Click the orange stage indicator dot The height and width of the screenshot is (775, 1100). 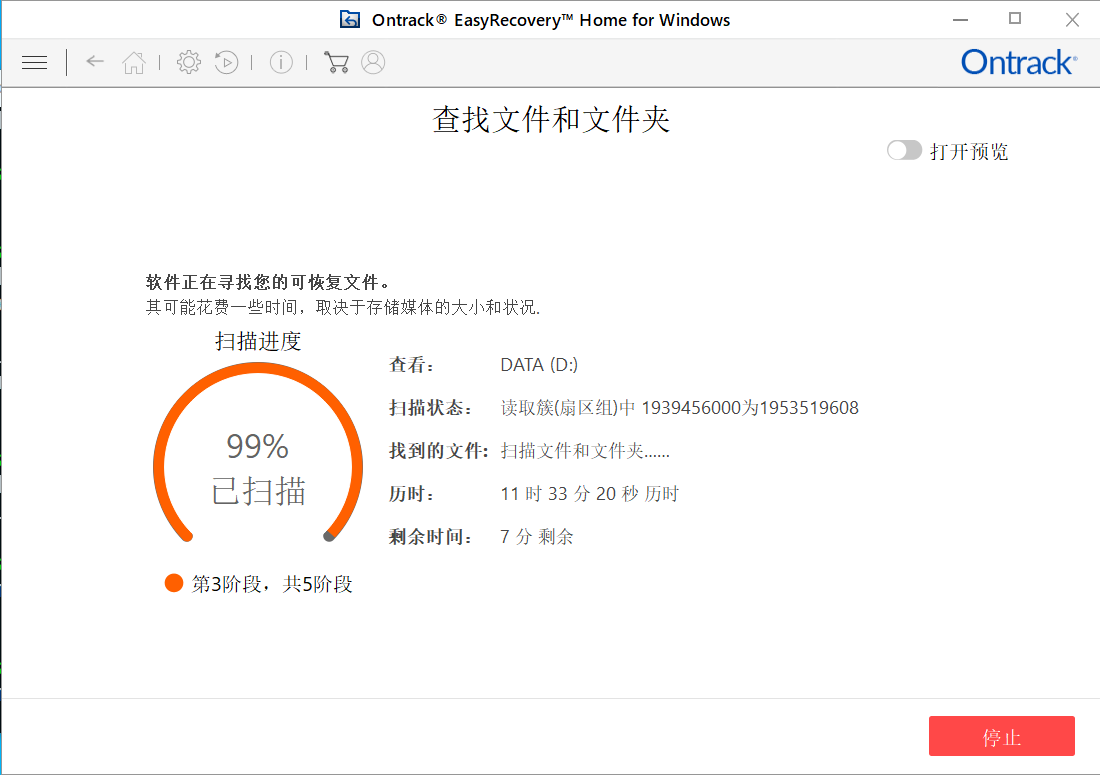point(174,583)
